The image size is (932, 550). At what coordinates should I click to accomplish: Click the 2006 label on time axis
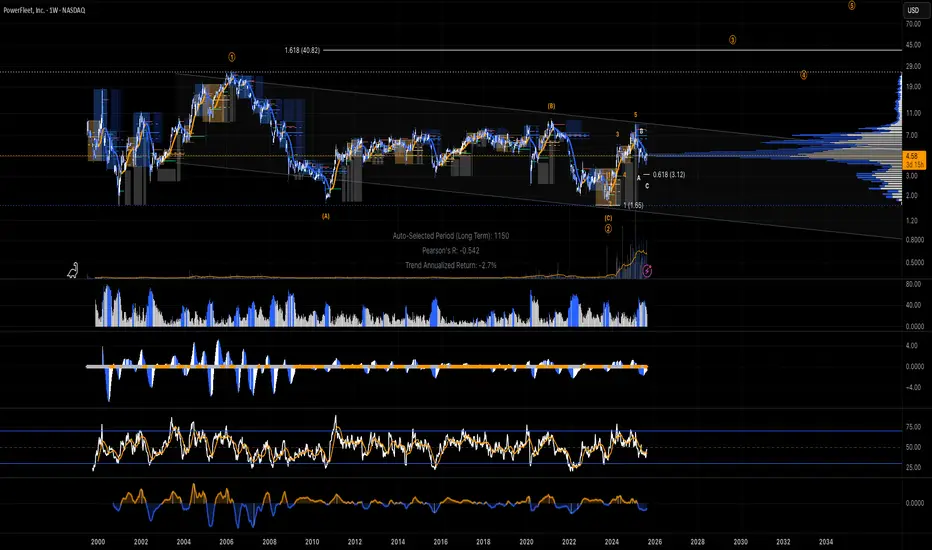point(226,542)
